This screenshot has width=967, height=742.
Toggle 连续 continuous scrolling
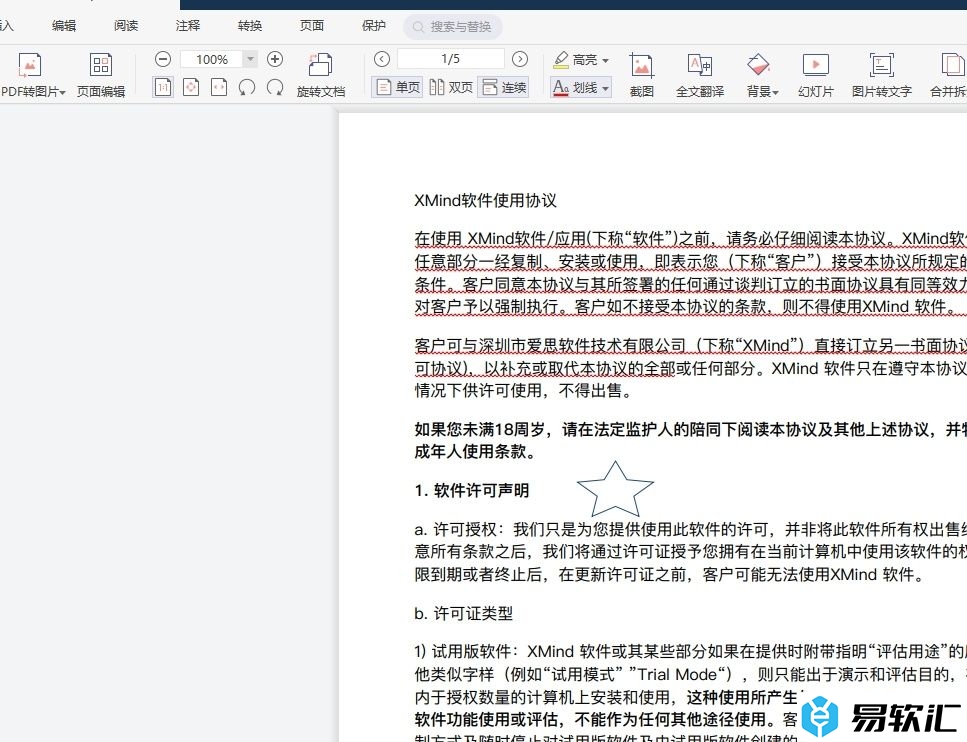point(503,87)
